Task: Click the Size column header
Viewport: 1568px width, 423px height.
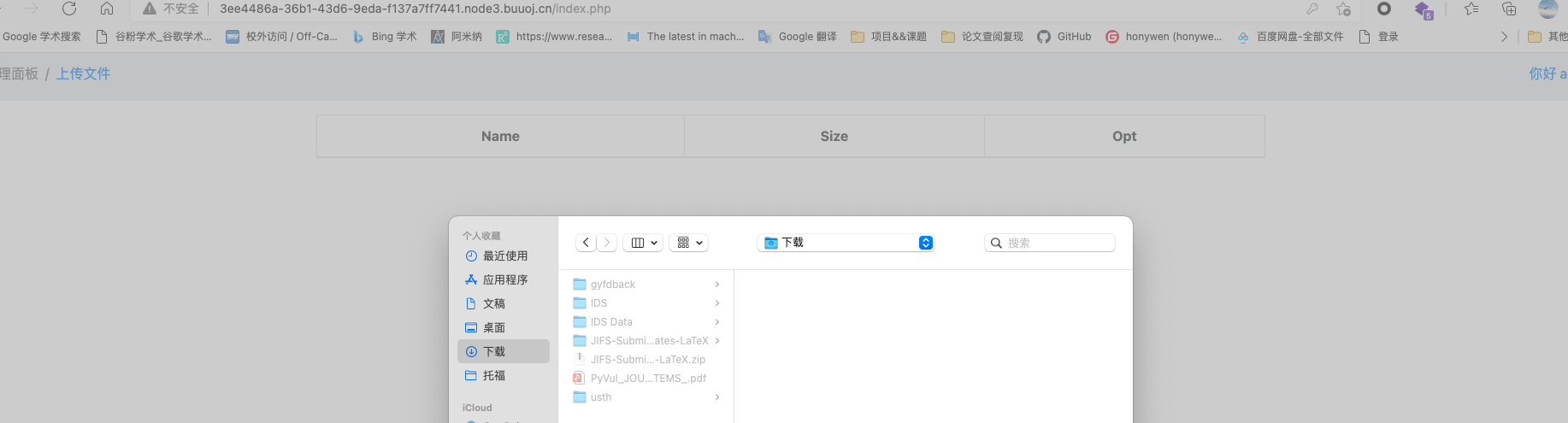Action: click(x=834, y=136)
